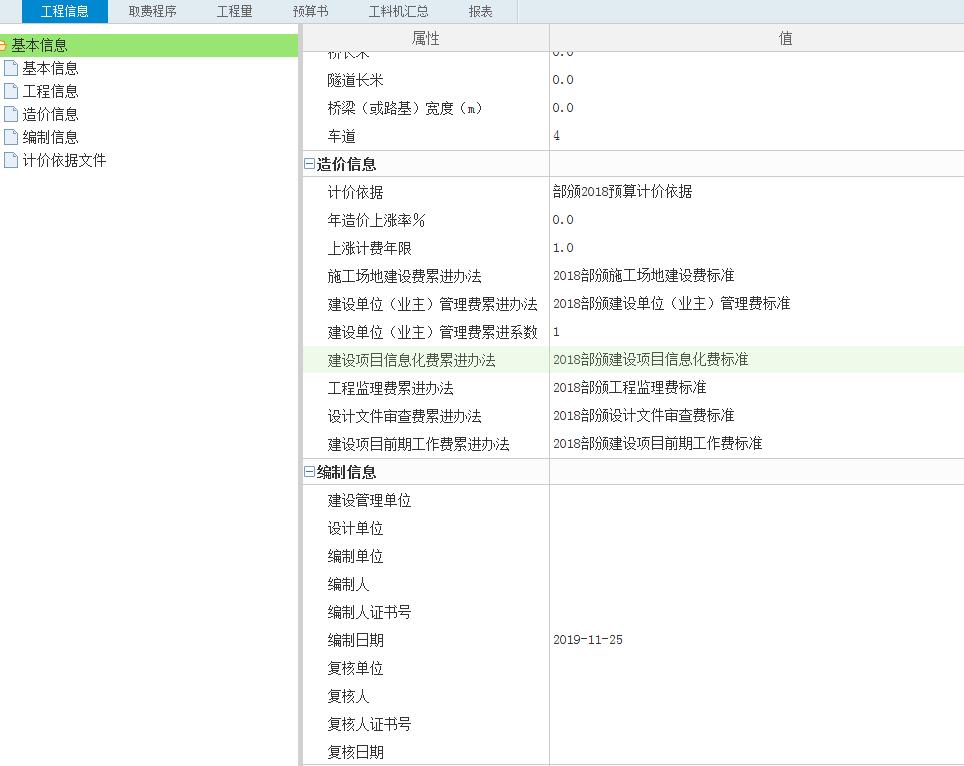
Task: Collapse the 造价信息 property section
Action: coord(310,163)
